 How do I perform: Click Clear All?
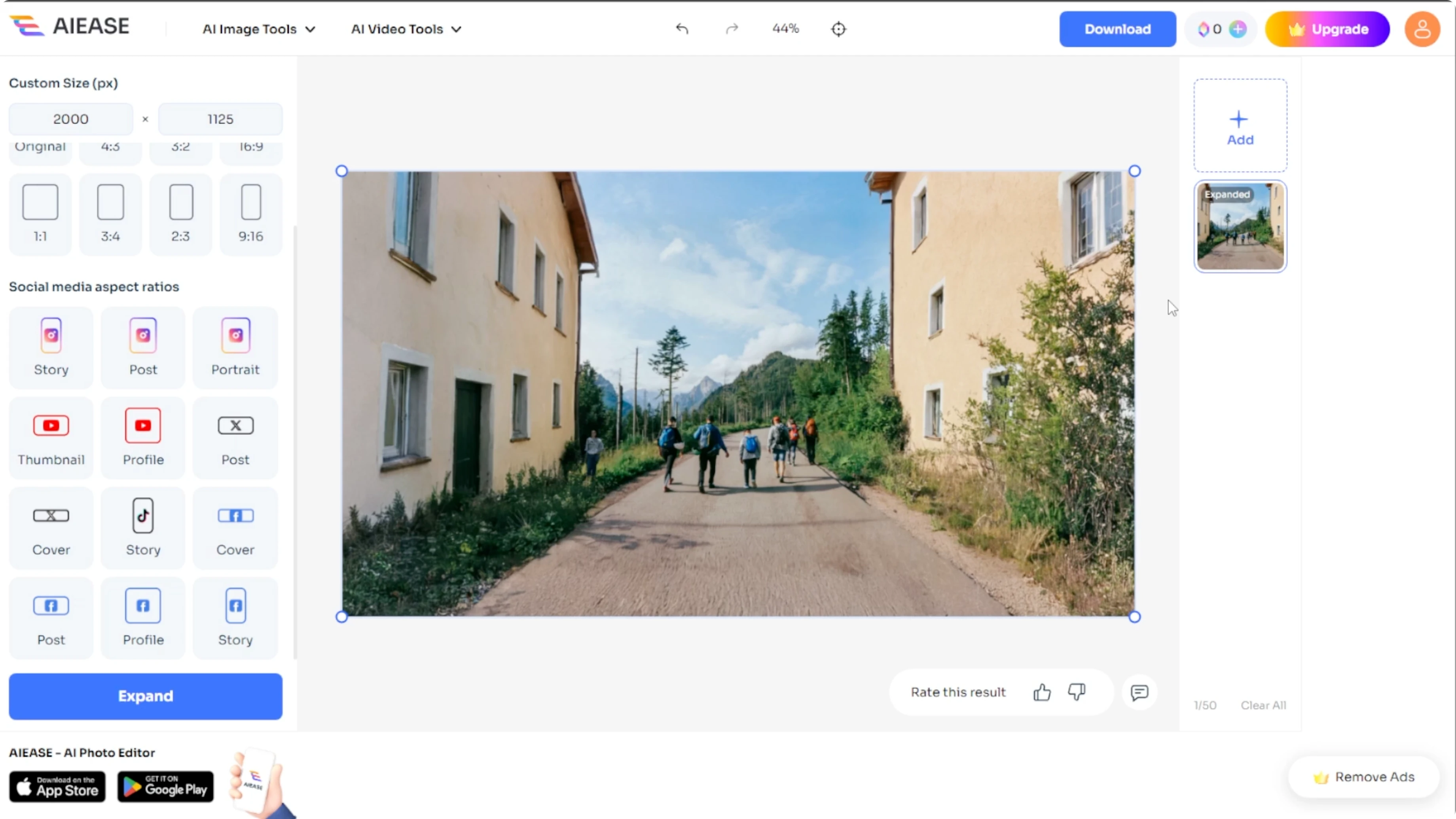1263,705
